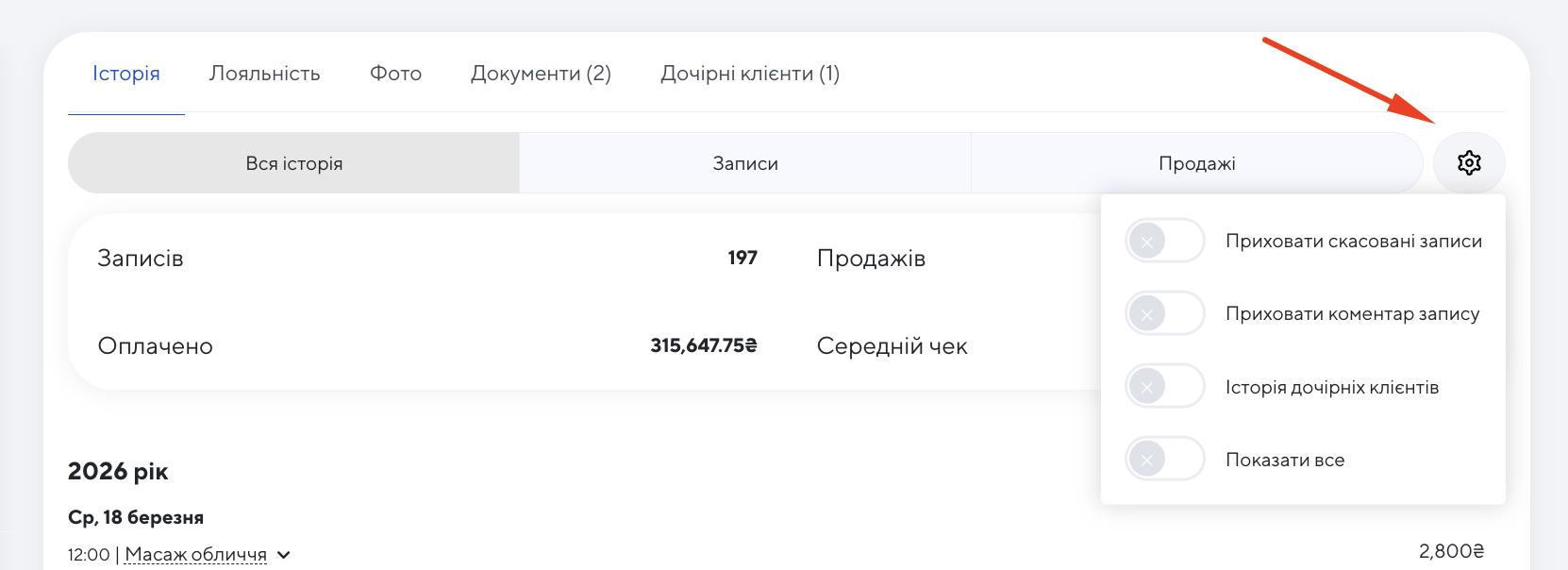Expand the chevron beside Масаж обличчя

click(x=284, y=555)
